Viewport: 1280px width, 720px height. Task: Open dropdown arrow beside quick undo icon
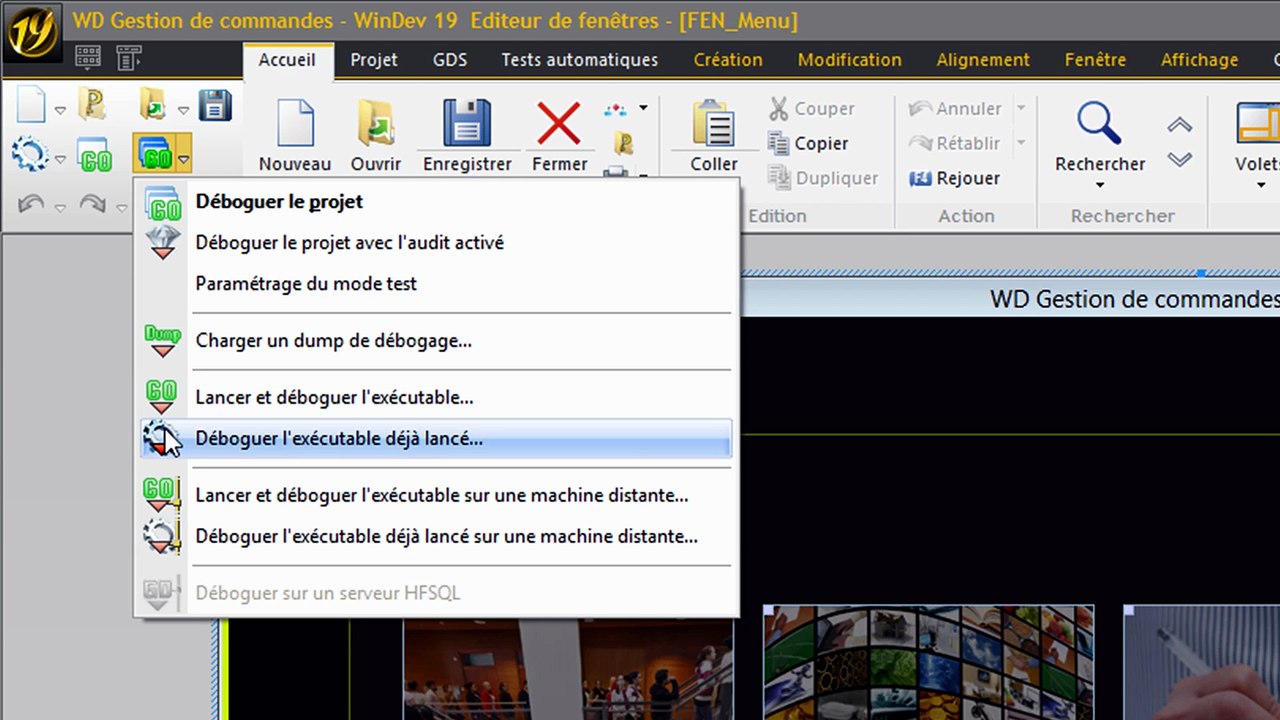[x=60, y=208]
